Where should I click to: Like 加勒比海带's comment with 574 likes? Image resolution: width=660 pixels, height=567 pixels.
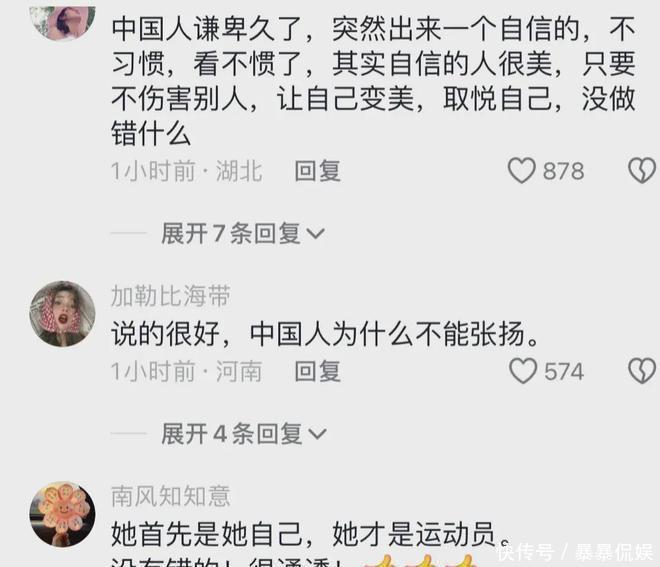[x=523, y=371]
